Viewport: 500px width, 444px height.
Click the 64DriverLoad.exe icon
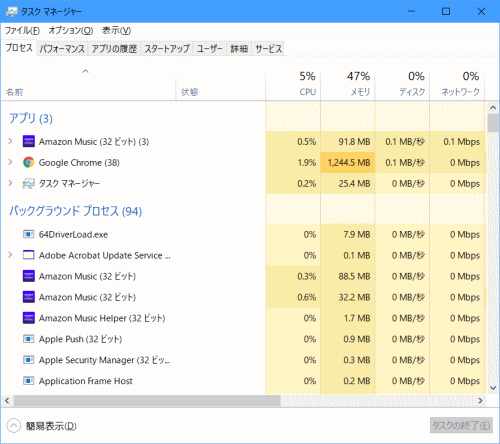tap(28, 235)
